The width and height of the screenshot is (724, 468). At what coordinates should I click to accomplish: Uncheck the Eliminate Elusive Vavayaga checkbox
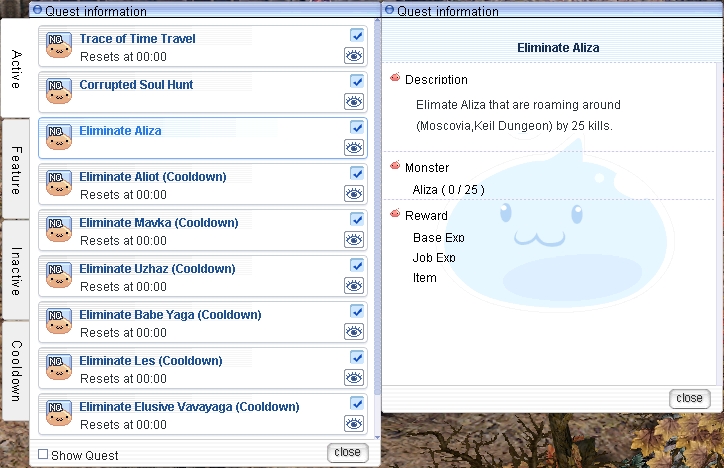point(357,404)
